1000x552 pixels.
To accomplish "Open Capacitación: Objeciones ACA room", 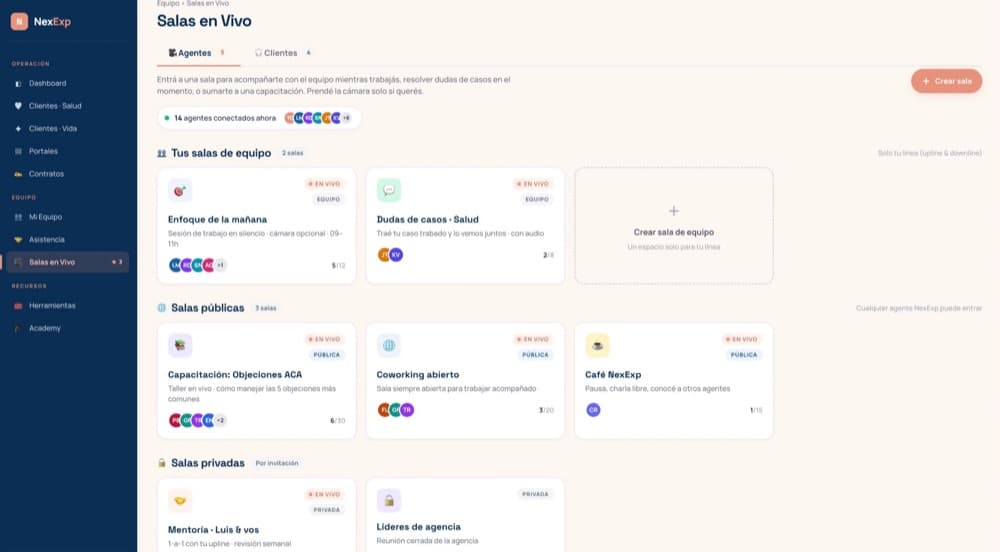I will click(256, 381).
